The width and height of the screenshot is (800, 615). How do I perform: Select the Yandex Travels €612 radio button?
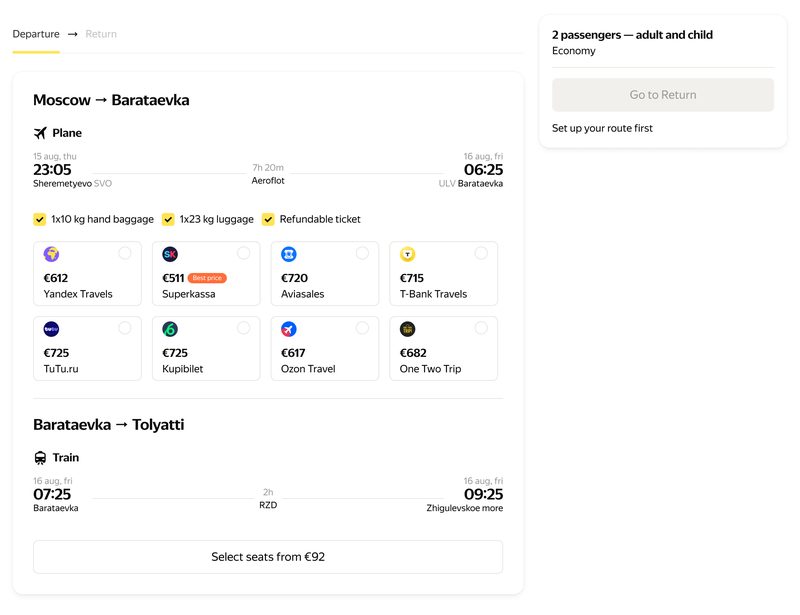tap(124, 253)
